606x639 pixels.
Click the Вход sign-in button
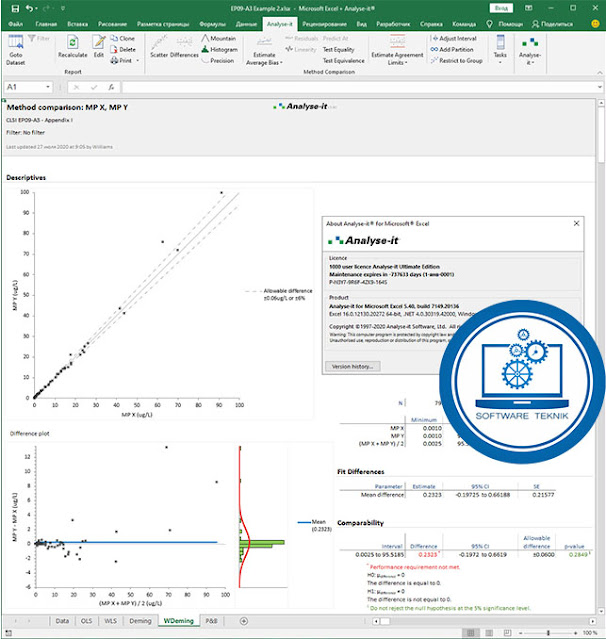click(501, 8)
